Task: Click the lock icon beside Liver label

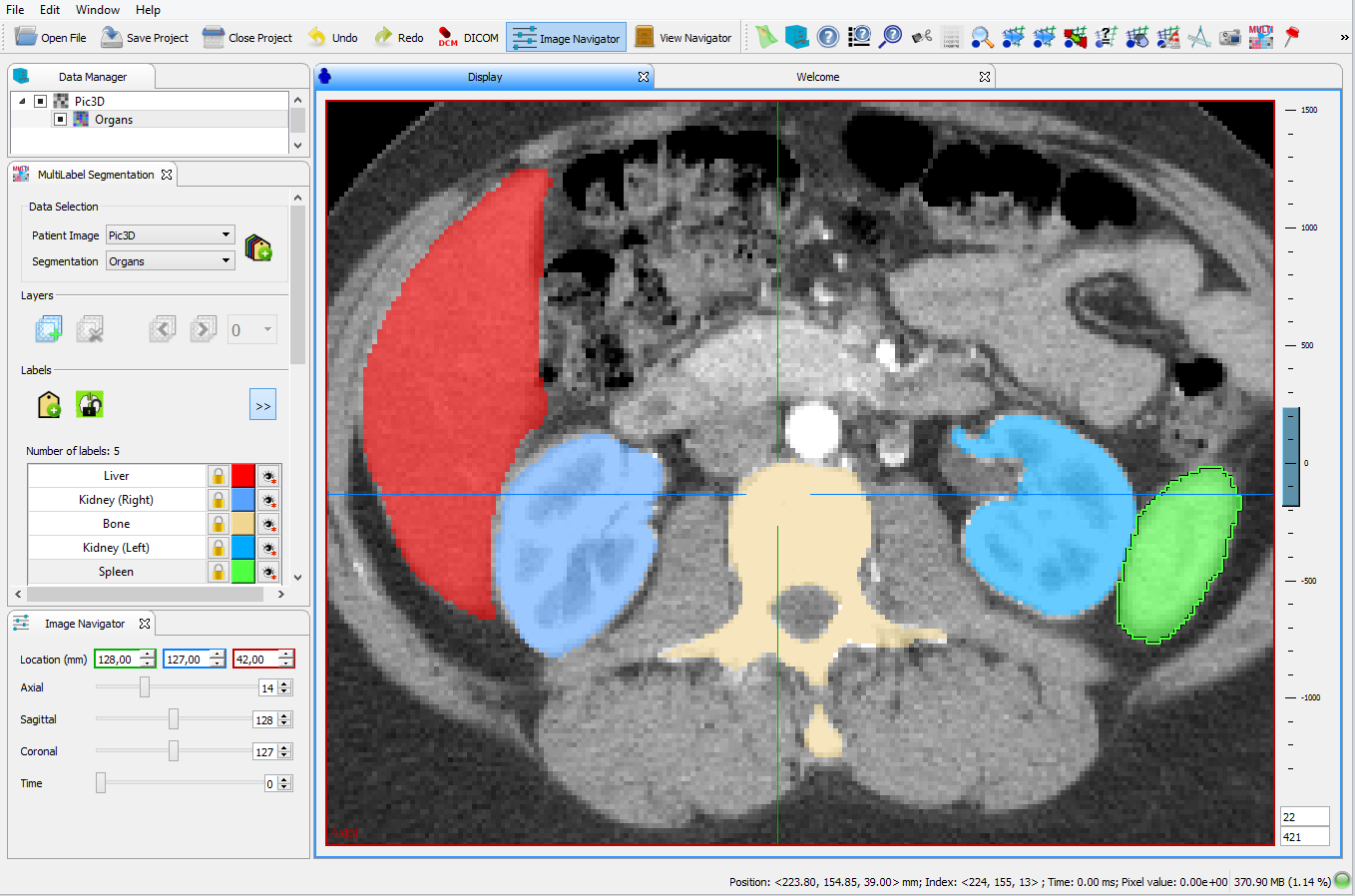Action: coord(218,476)
